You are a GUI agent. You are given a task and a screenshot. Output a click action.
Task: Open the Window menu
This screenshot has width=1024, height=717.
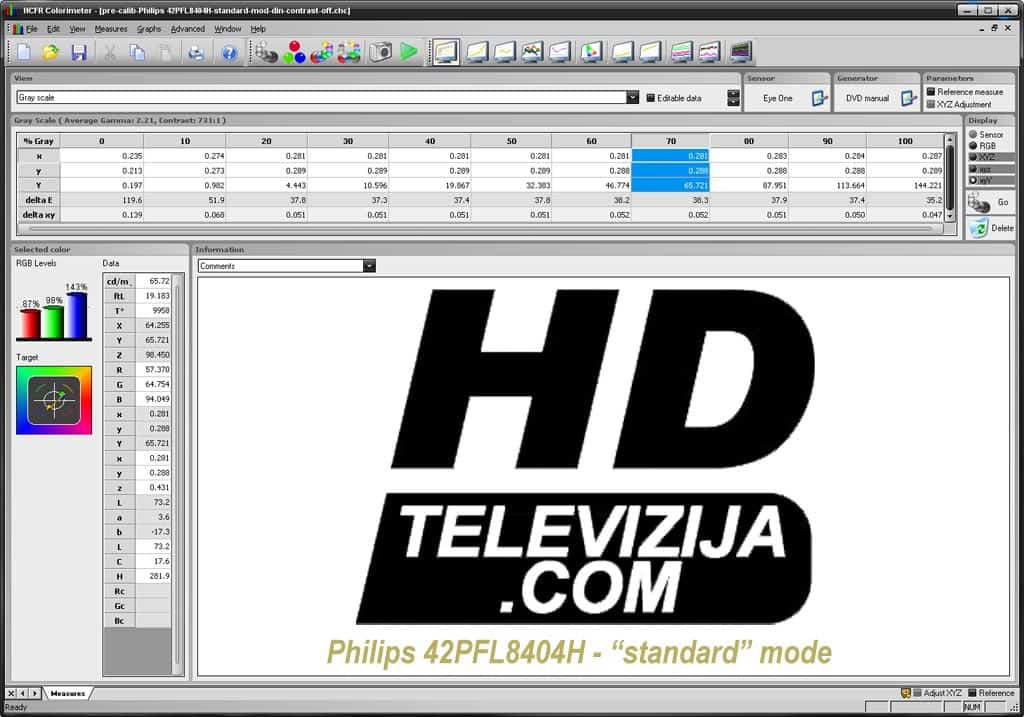click(x=228, y=29)
